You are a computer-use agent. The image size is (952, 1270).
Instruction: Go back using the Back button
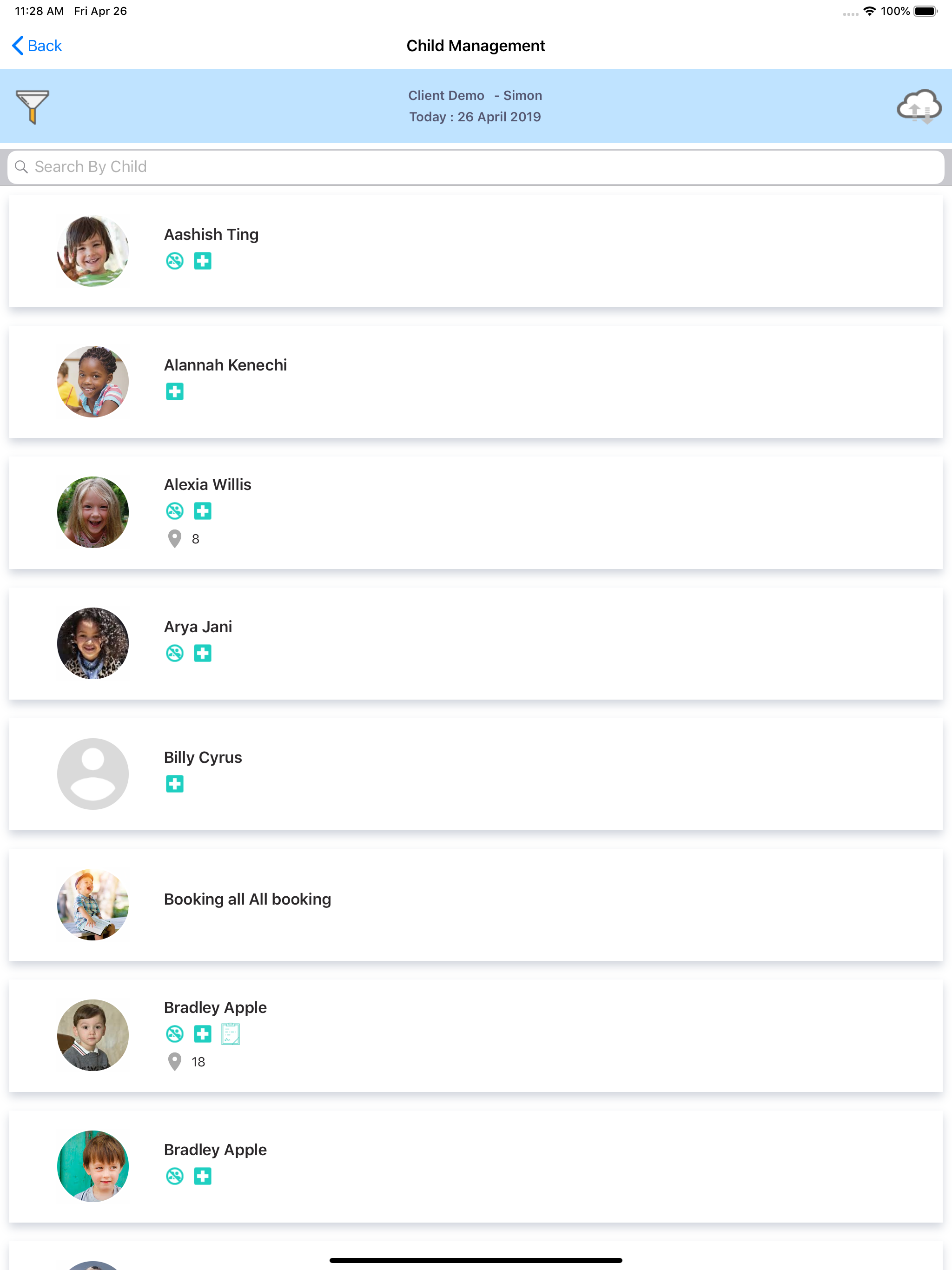(x=37, y=46)
